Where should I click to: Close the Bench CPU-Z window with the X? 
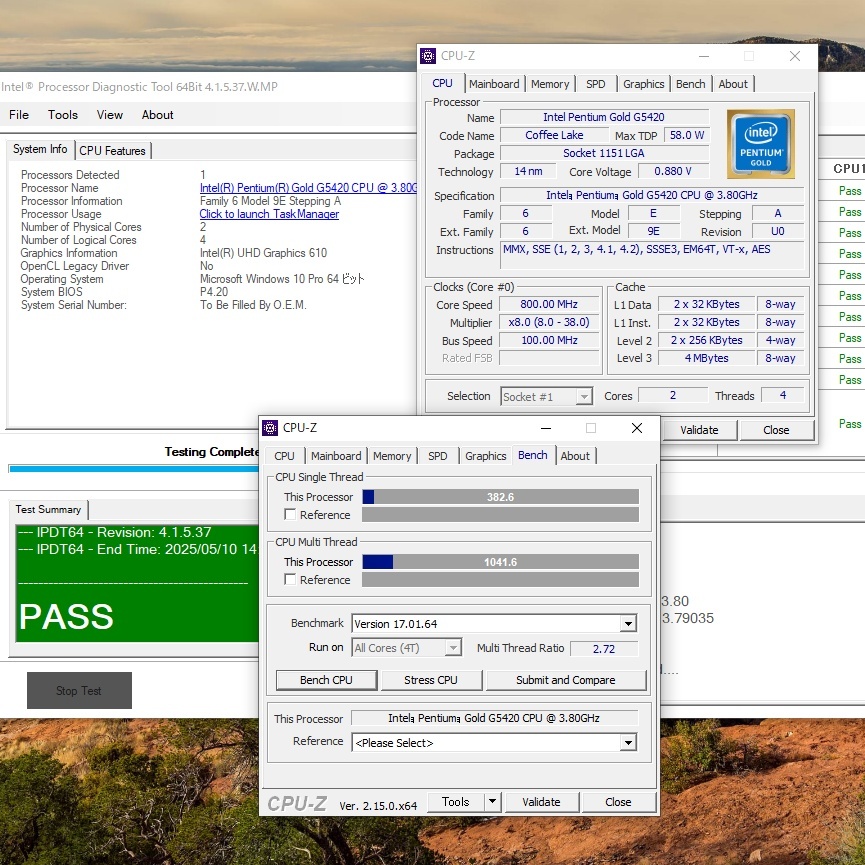[x=637, y=428]
